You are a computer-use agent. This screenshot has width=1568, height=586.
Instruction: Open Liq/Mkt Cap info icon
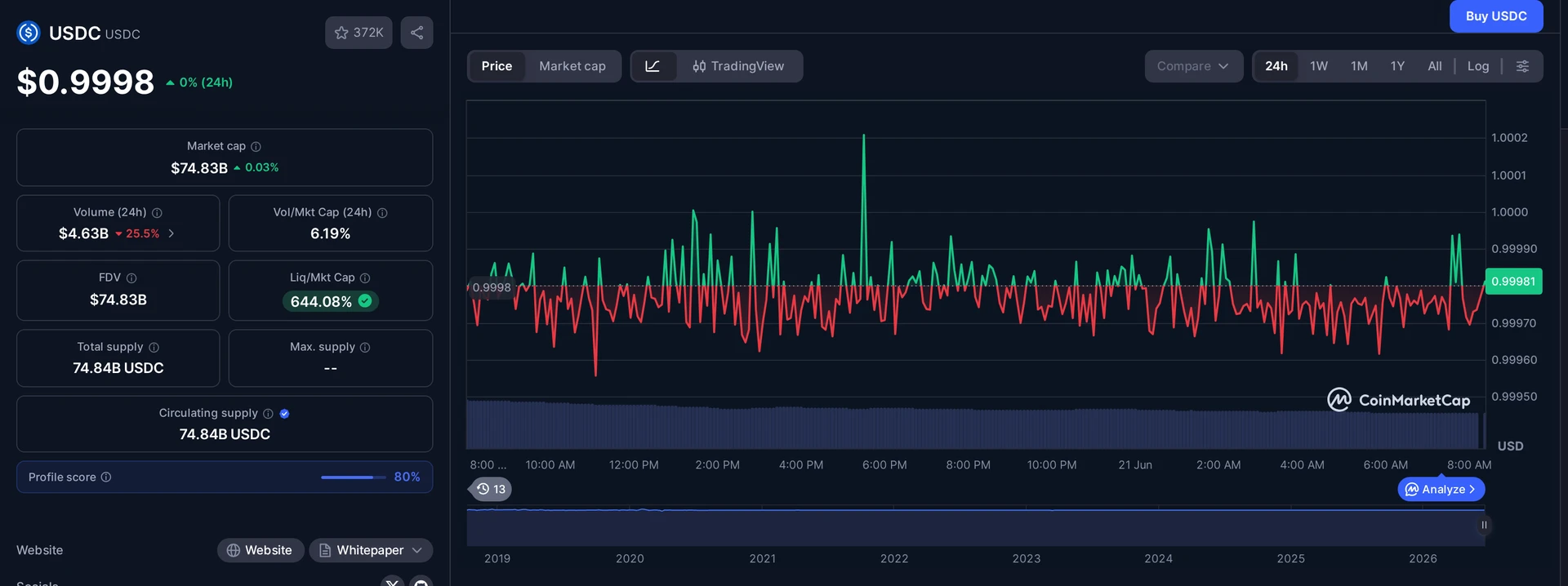click(x=365, y=277)
